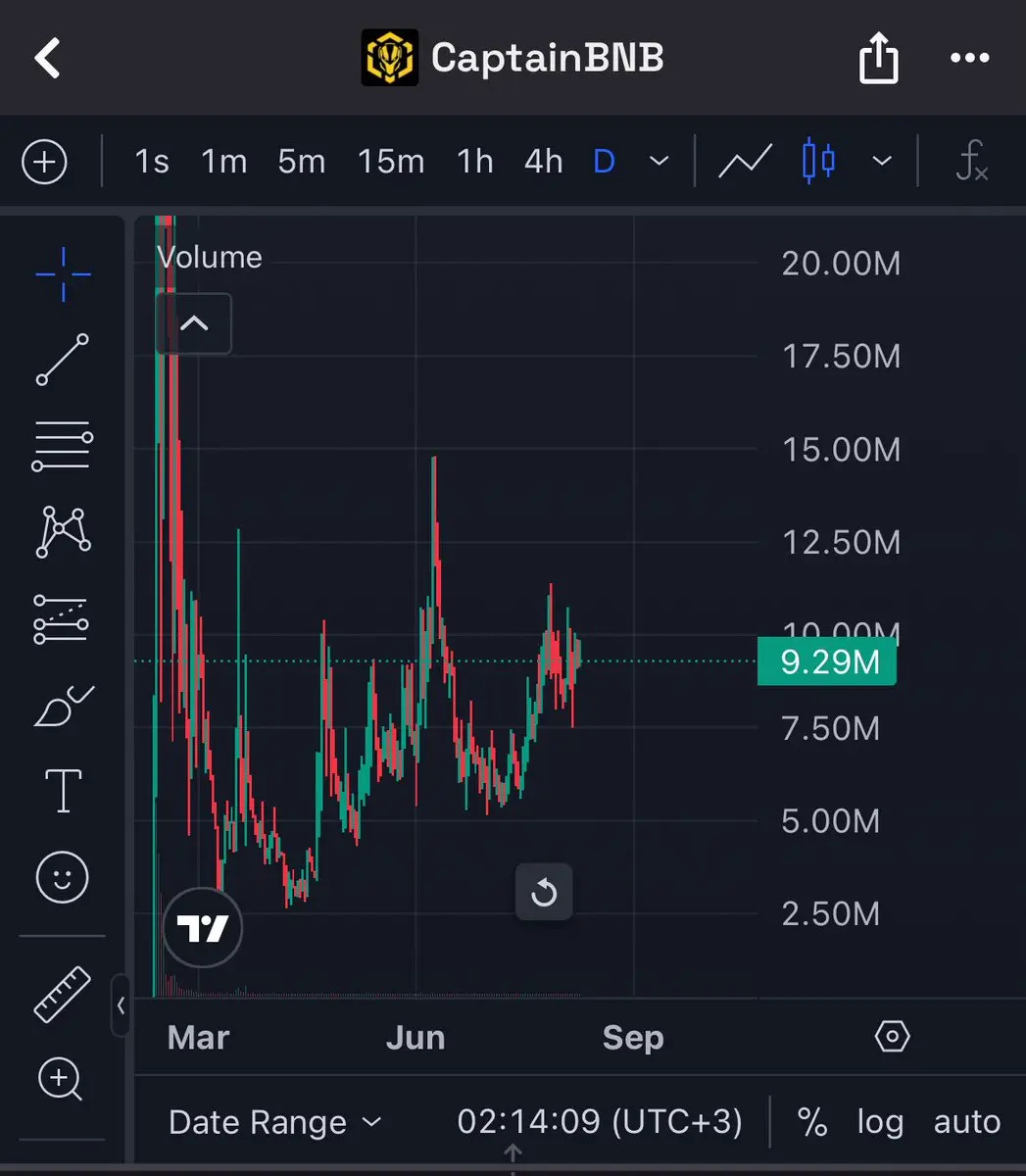
Task: Tap the 15.00M price axis label
Action: click(x=841, y=450)
